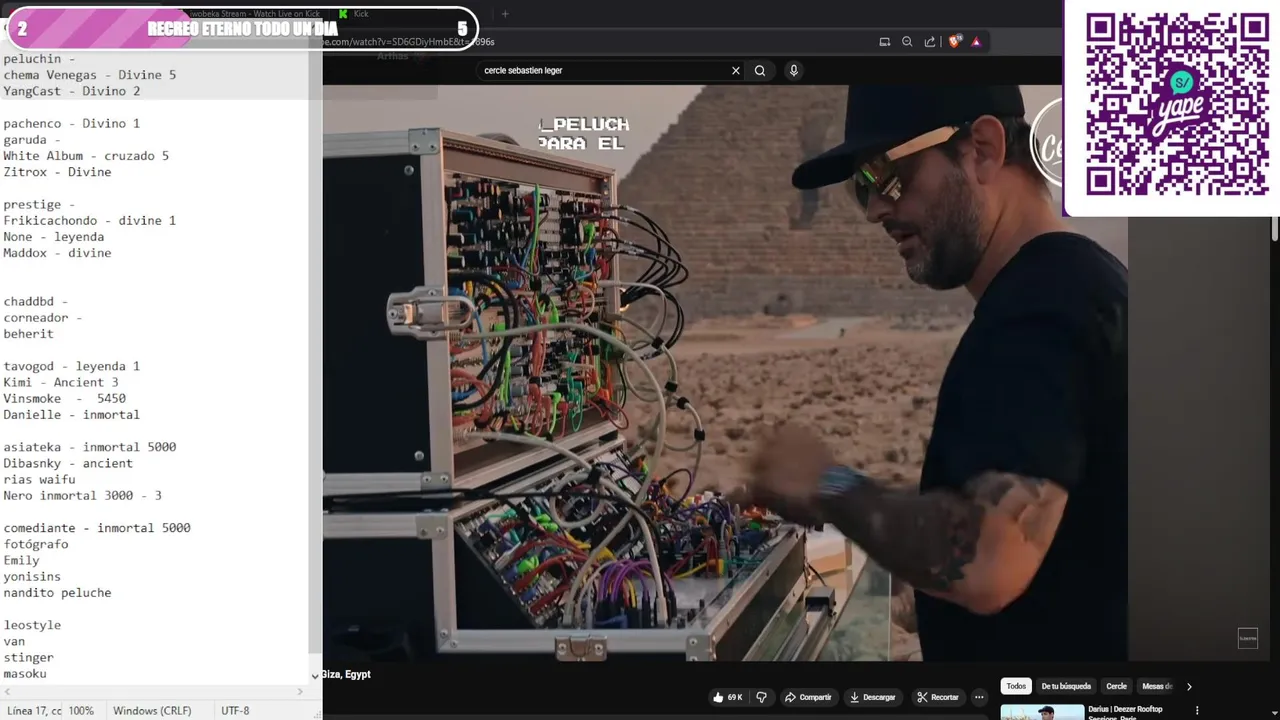
Task: Open the three-dot more actions button
Action: click(980, 697)
